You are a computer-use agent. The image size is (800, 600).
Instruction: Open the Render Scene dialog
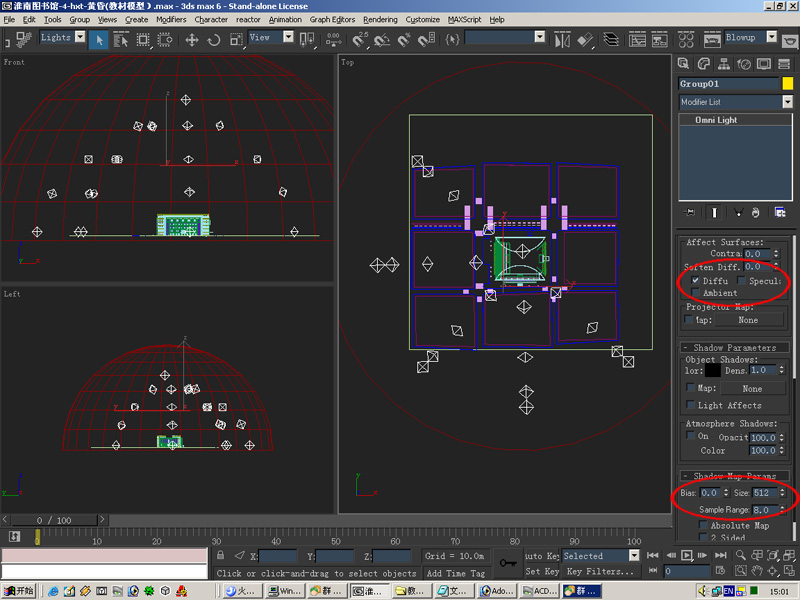point(712,40)
